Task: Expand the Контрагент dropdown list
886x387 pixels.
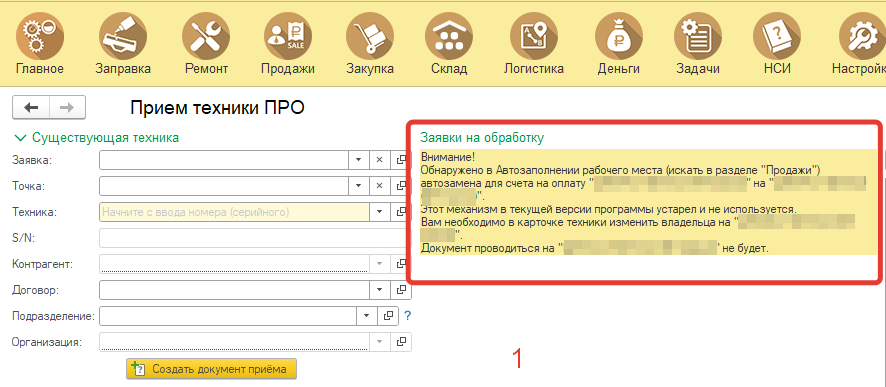Action: 380,264
